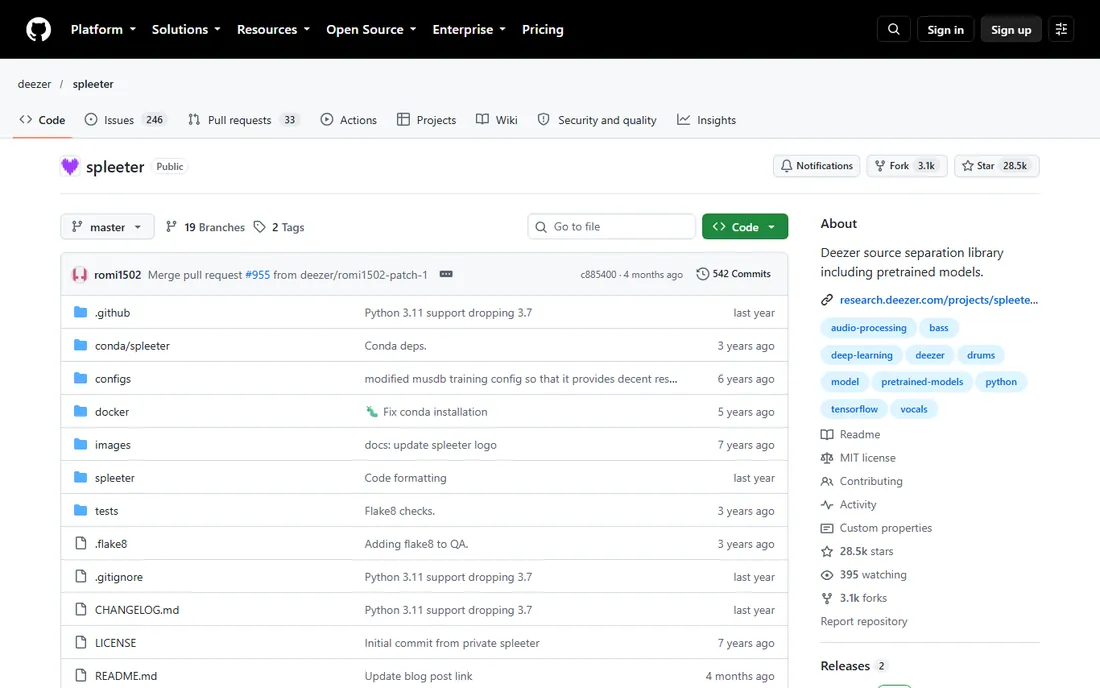Expand the commit message ellipsis button

pyautogui.click(x=446, y=274)
